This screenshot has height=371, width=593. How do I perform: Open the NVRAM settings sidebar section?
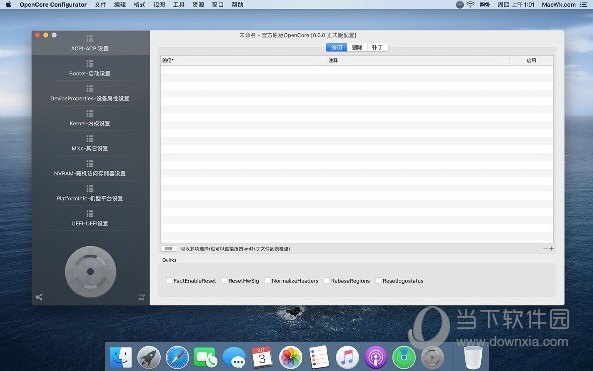(x=90, y=168)
